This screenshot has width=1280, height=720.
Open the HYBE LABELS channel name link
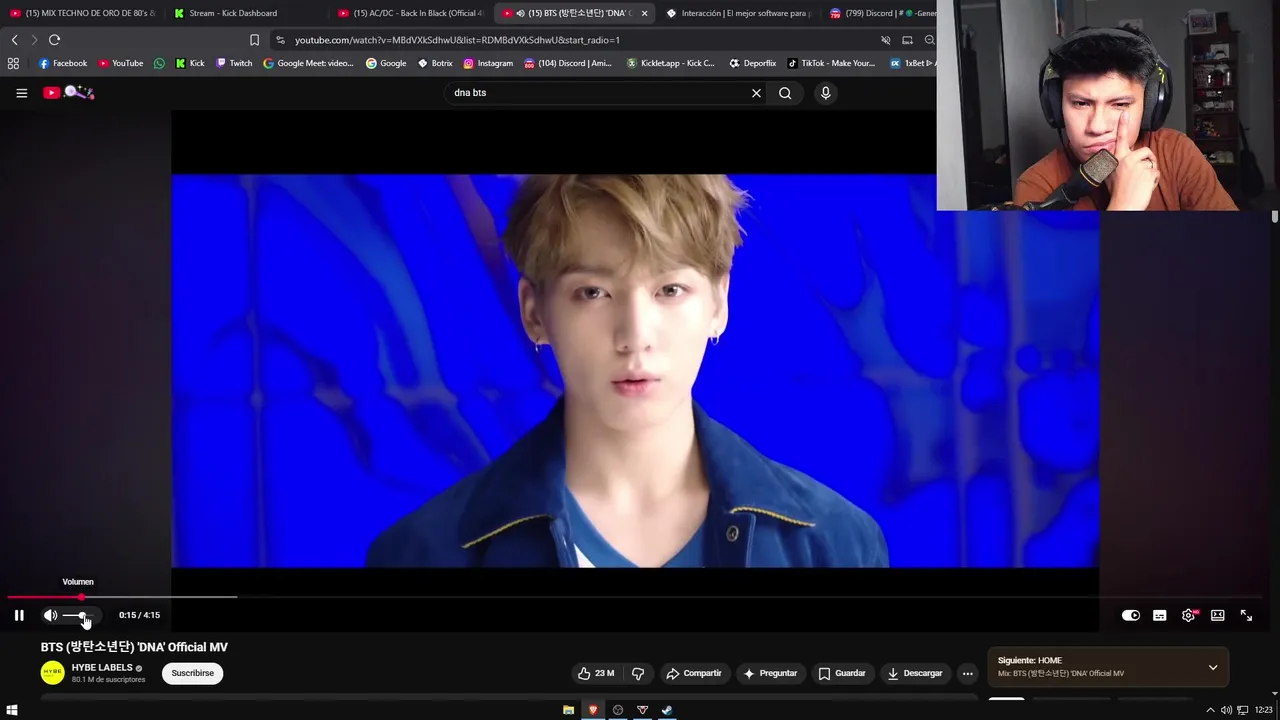(102, 667)
